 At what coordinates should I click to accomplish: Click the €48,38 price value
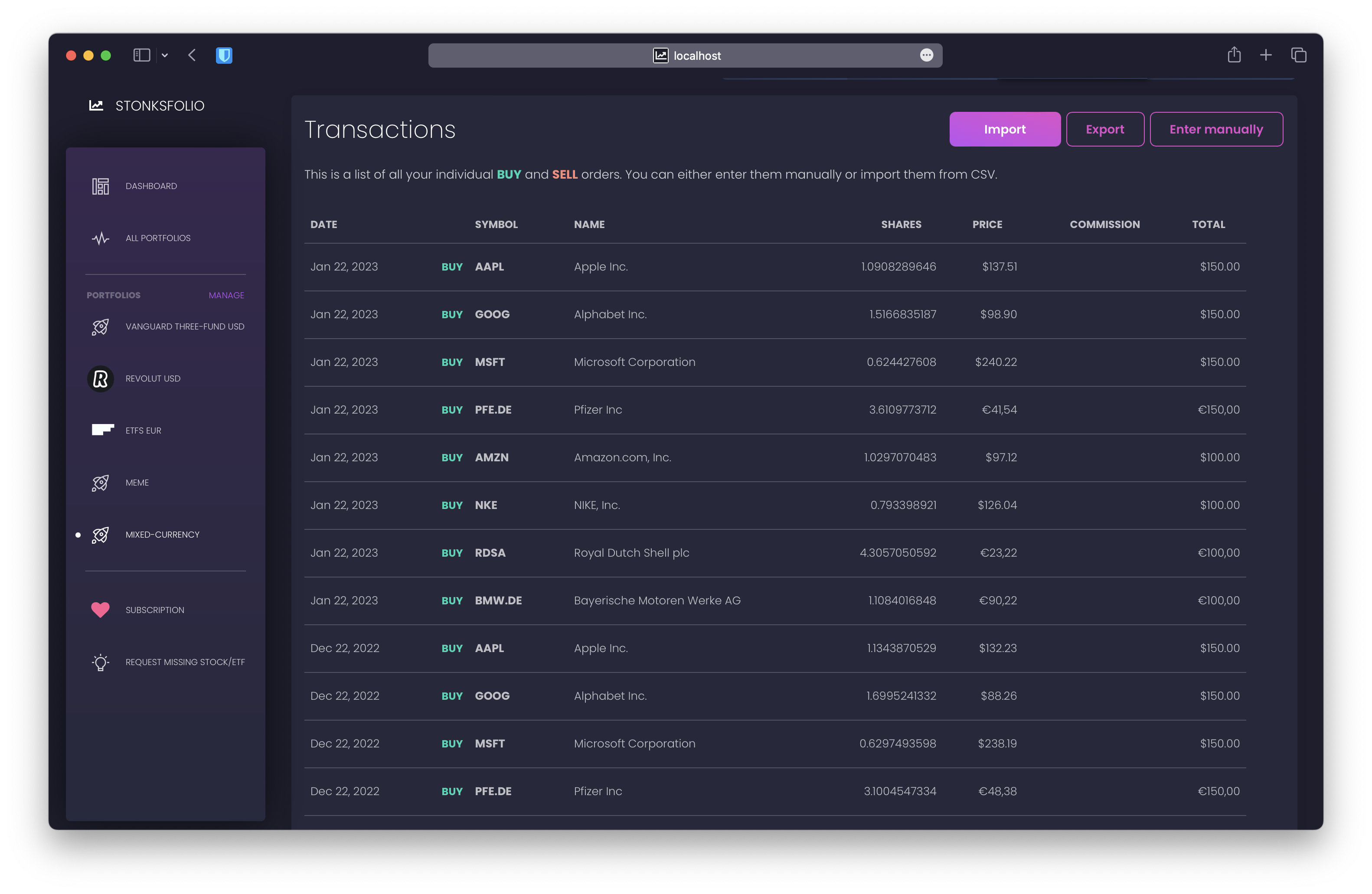coord(997,791)
